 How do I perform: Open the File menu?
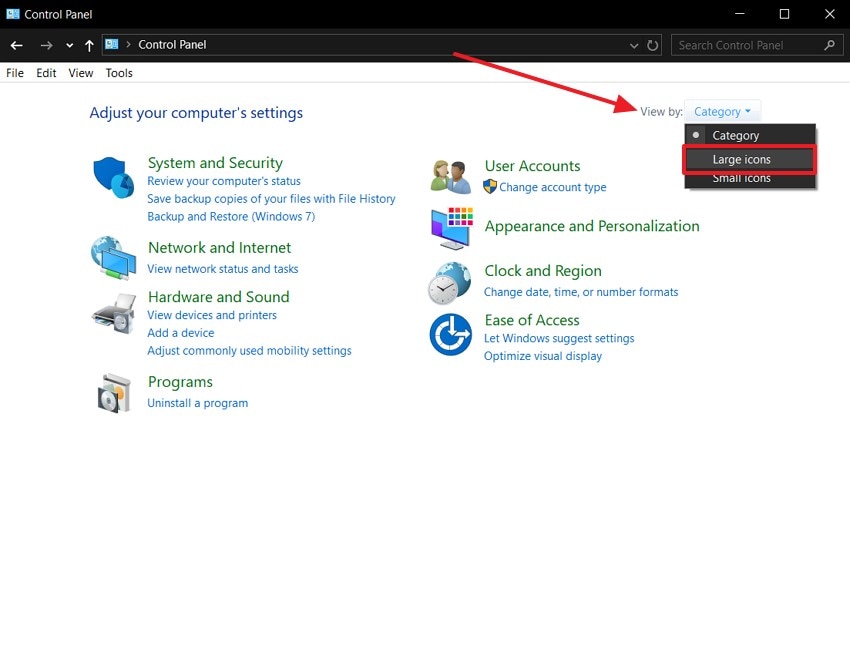(x=15, y=73)
